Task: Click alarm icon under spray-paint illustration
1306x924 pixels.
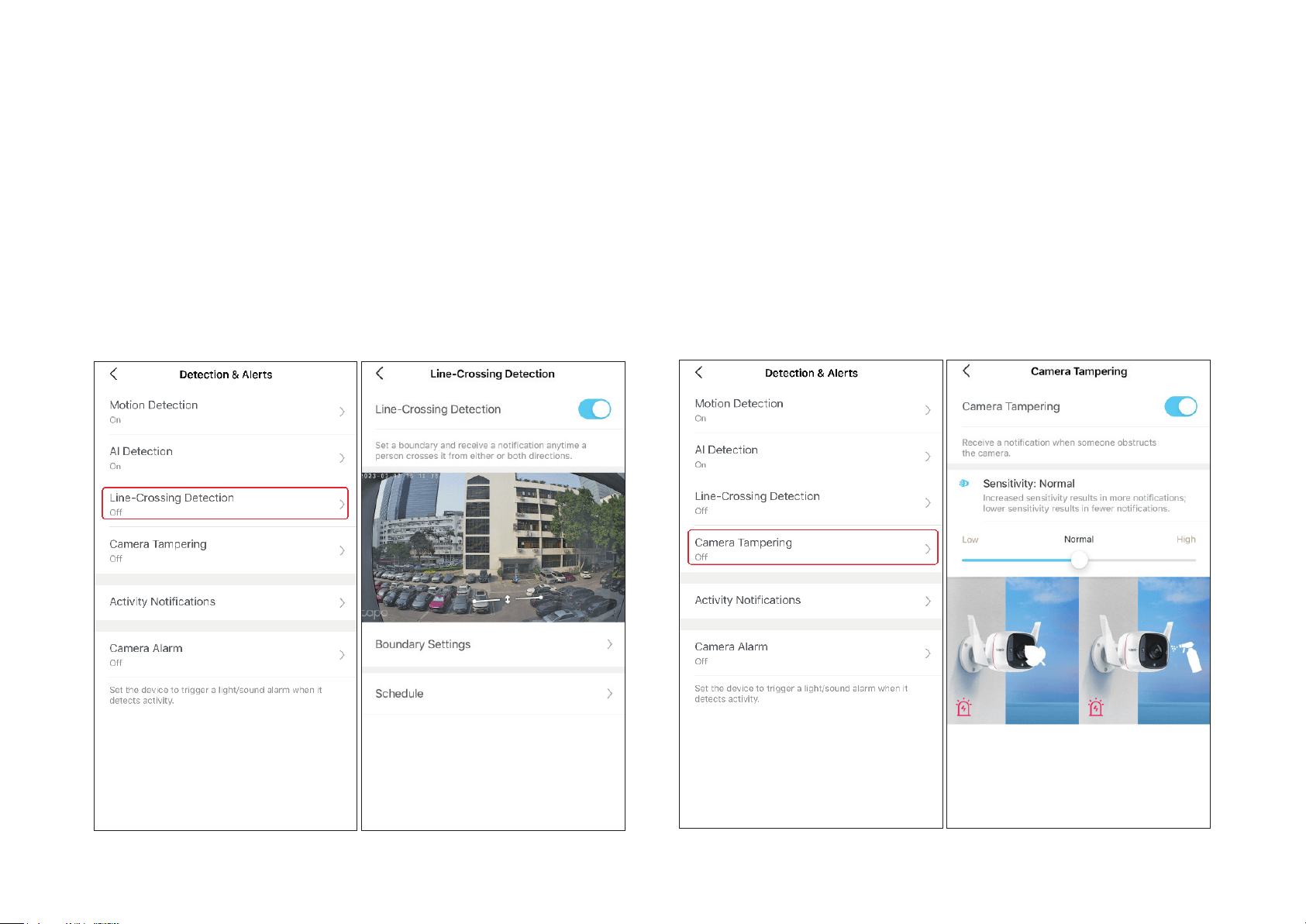Action: pyautogui.click(x=1095, y=707)
